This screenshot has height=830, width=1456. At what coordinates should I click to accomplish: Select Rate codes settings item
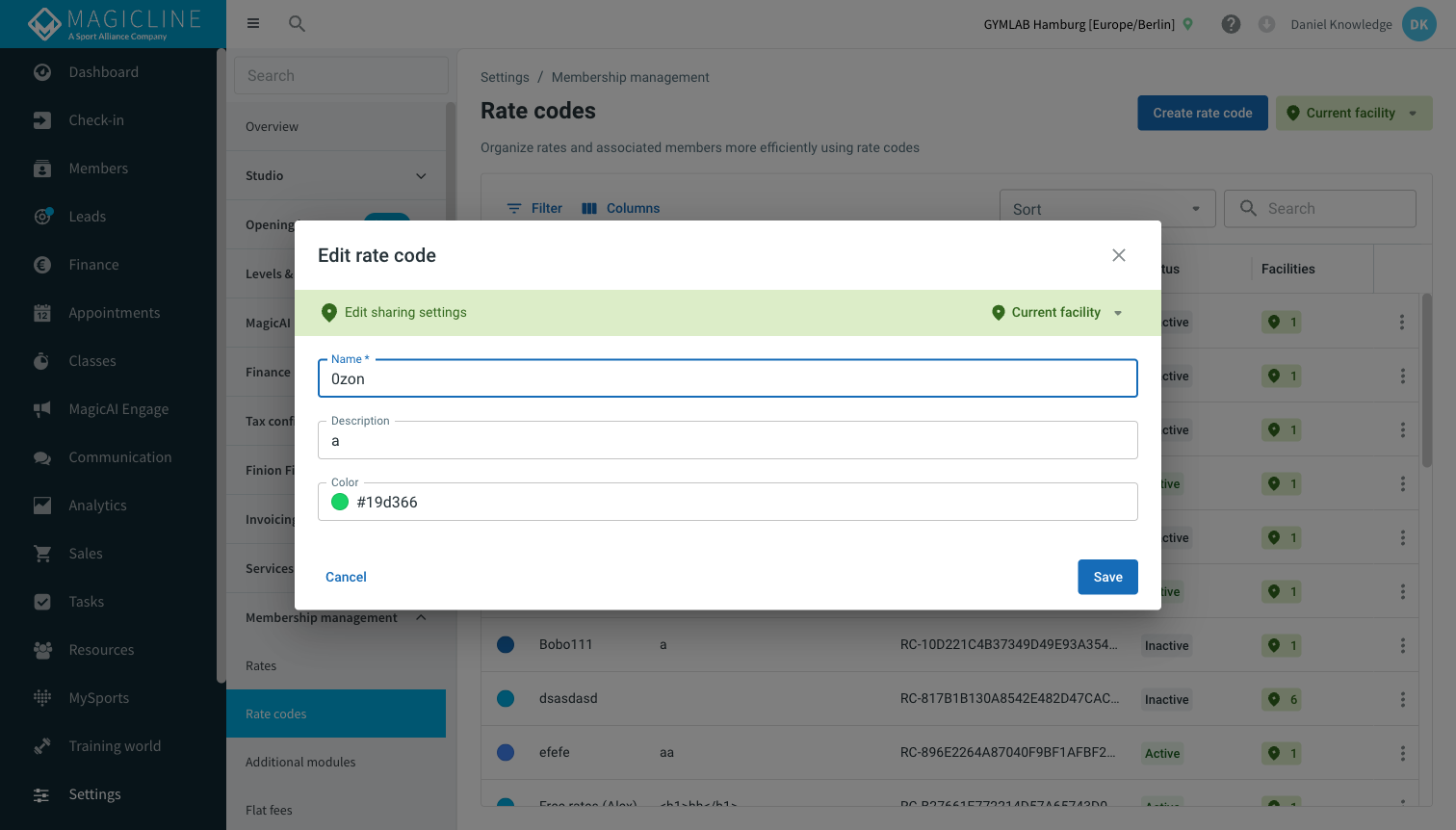[336, 713]
